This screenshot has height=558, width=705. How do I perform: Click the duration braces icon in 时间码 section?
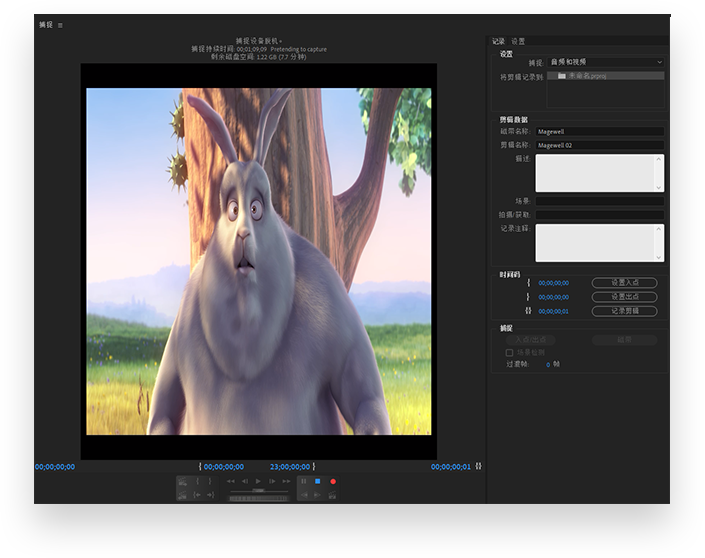tap(528, 311)
